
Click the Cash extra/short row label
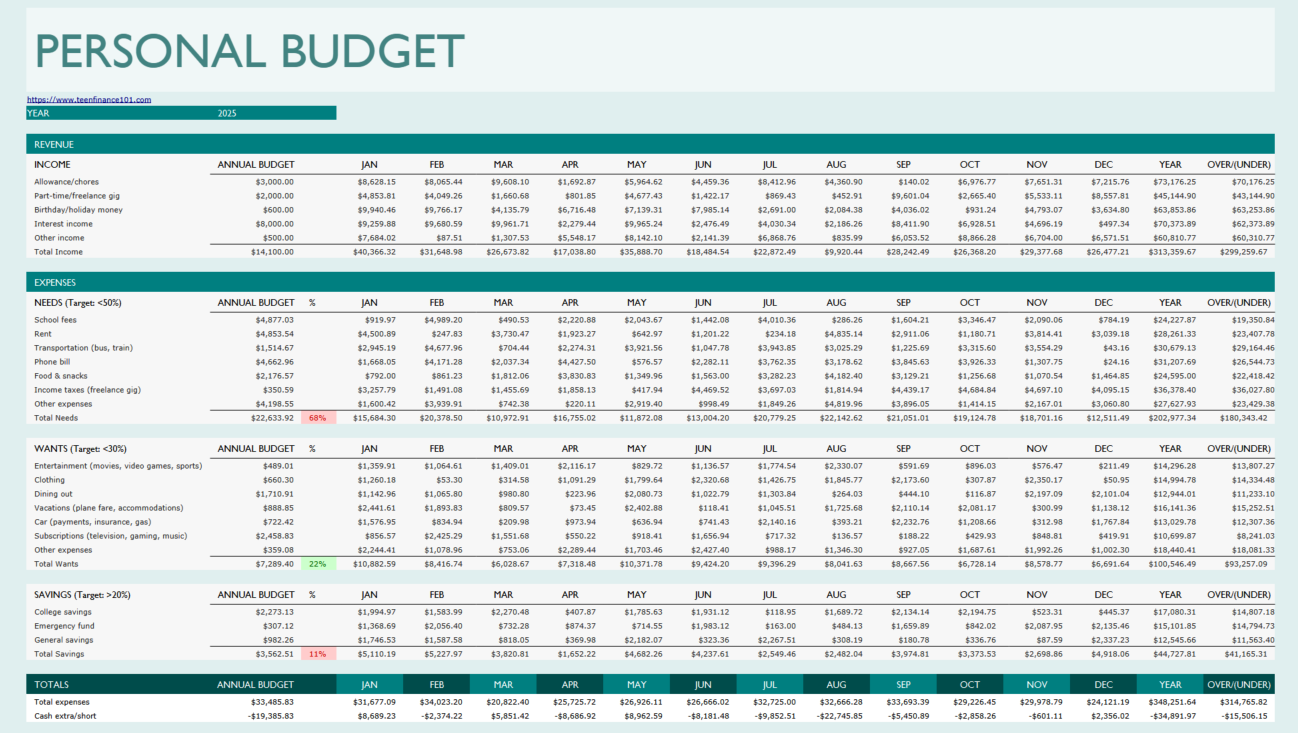[x=65, y=716]
